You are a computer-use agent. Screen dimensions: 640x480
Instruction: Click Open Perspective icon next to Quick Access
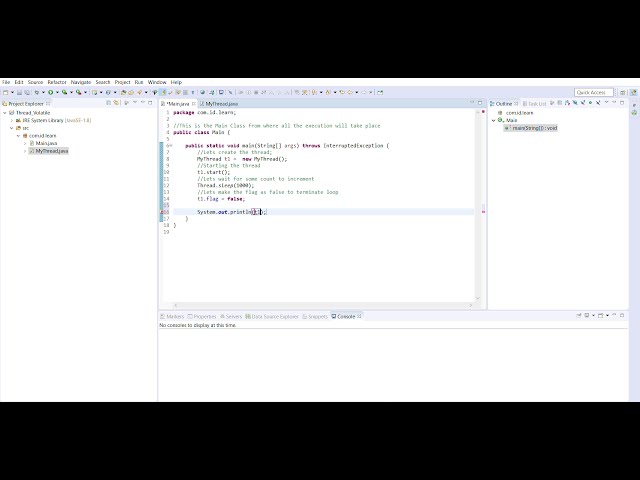[623, 92]
